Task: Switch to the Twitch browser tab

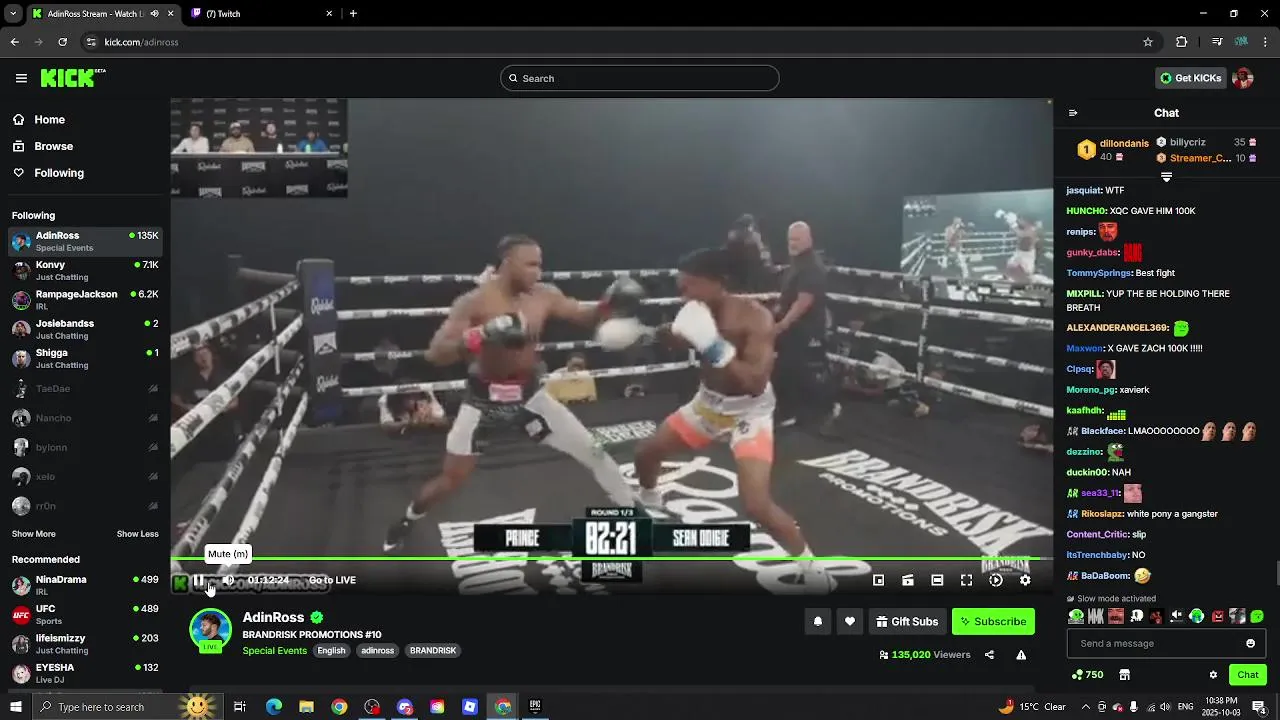Action: point(262,14)
